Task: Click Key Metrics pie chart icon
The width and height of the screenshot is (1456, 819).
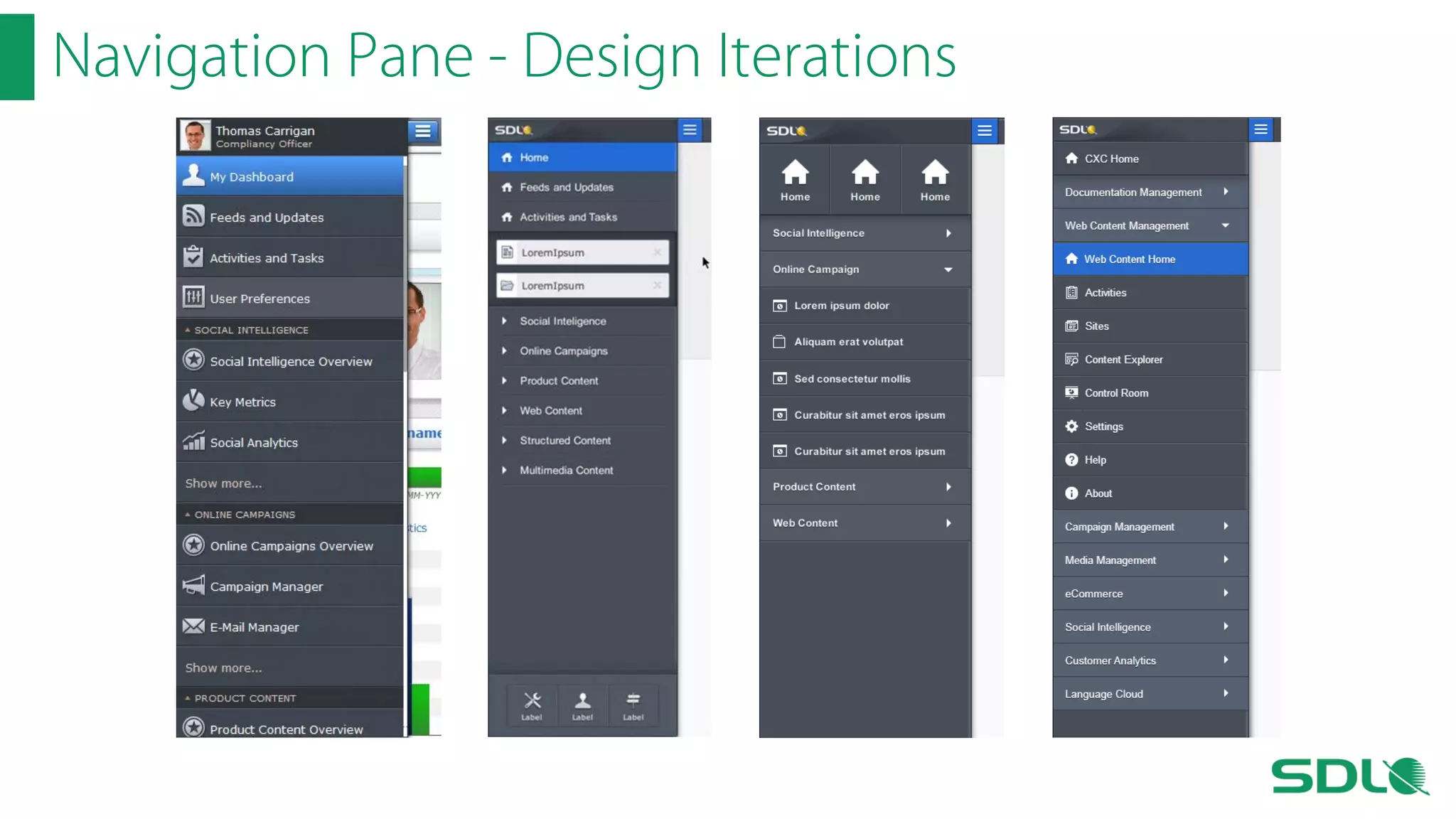Action: pyautogui.click(x=193, y=400)
